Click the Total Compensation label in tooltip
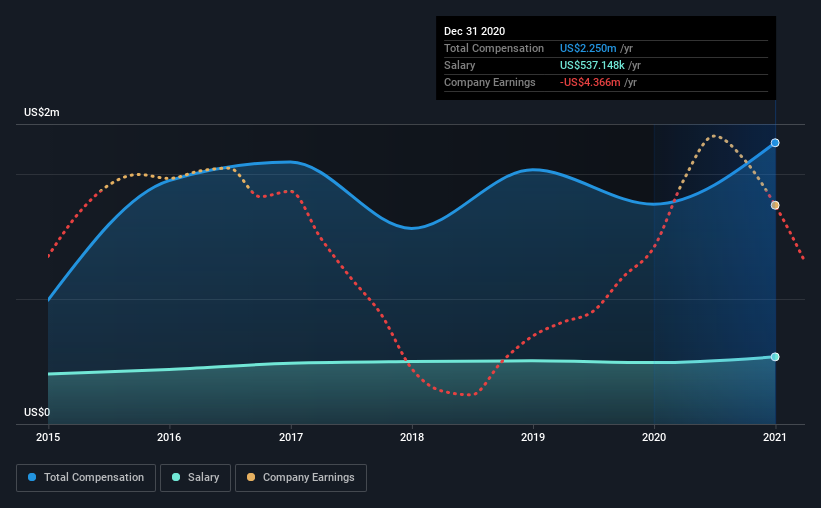The width and height of the screenshot is (821, 508). click(494, 48)
